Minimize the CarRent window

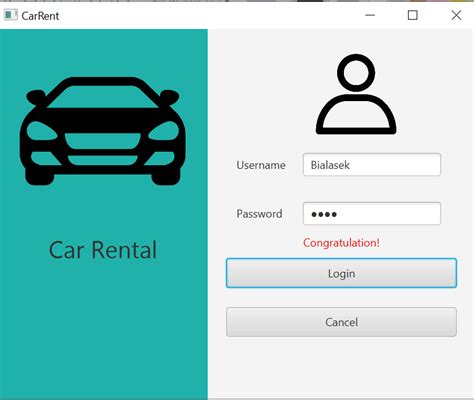(x=370, y=15)
